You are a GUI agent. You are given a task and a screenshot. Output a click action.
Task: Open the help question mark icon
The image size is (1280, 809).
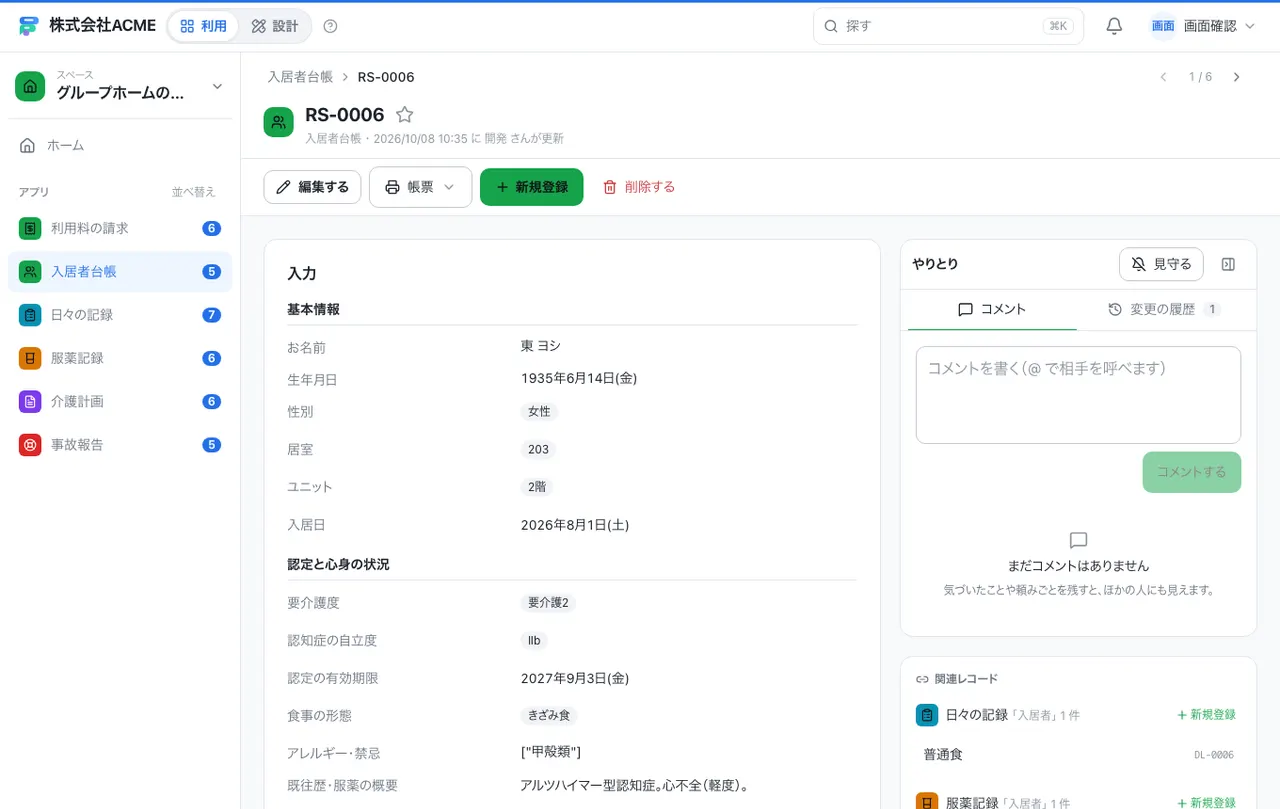[x=331, y=26]
